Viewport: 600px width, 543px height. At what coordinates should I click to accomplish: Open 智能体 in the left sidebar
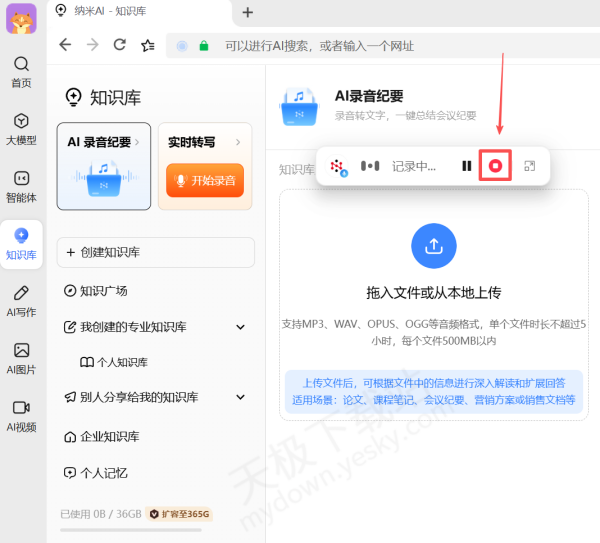pyautogui.click(x=21, y=186)
